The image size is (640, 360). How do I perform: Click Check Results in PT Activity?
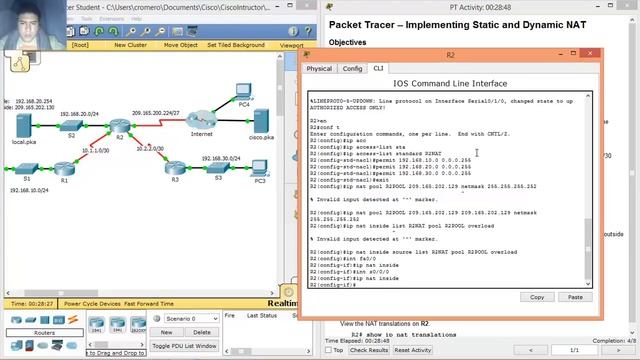(x=369, y=350)
